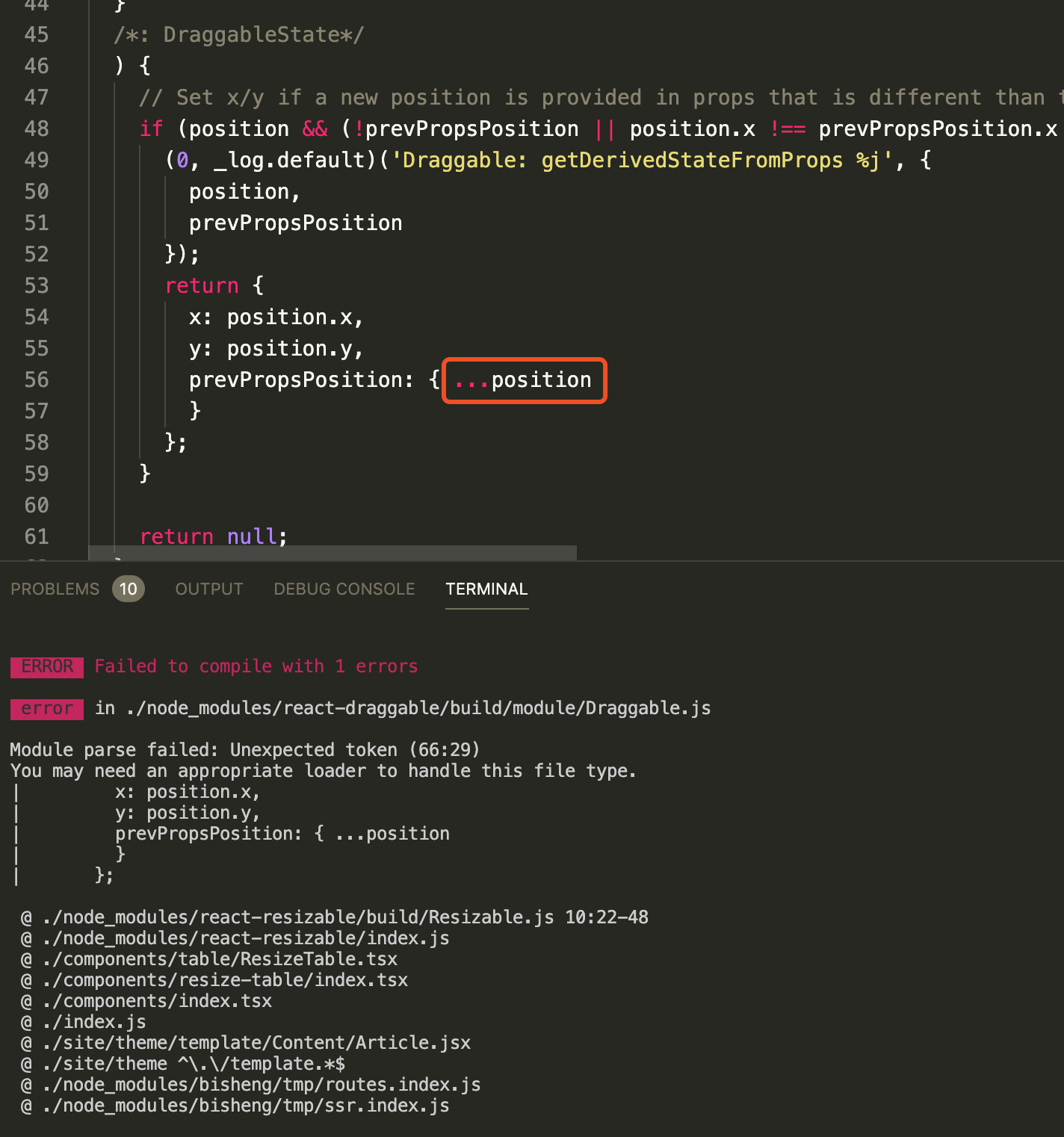The image size is (1064, 1137).
Task: Open components/index.tsx from the import chain
Action: (x=153, y=1000)
